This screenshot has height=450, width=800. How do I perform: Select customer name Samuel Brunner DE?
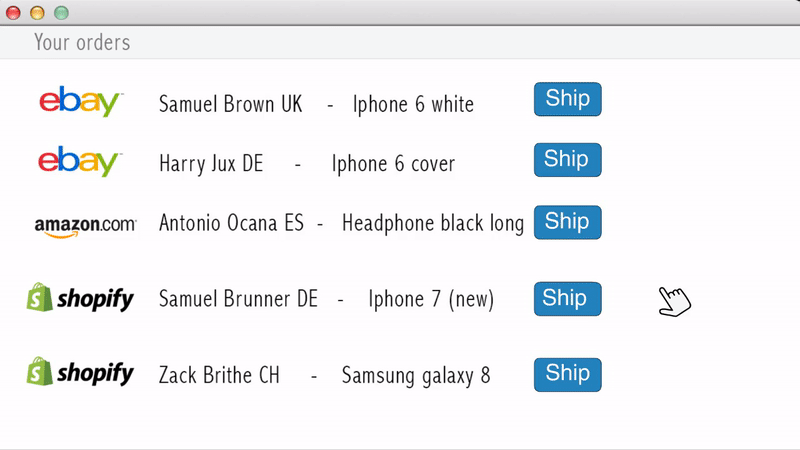[x=238, y=299]
